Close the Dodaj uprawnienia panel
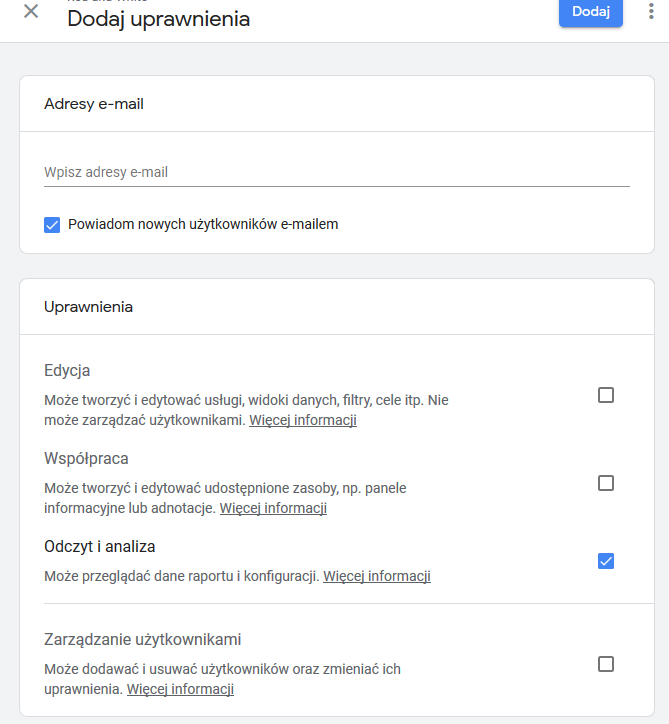Screen dimensions: 669x724 [x=31, y=11]
